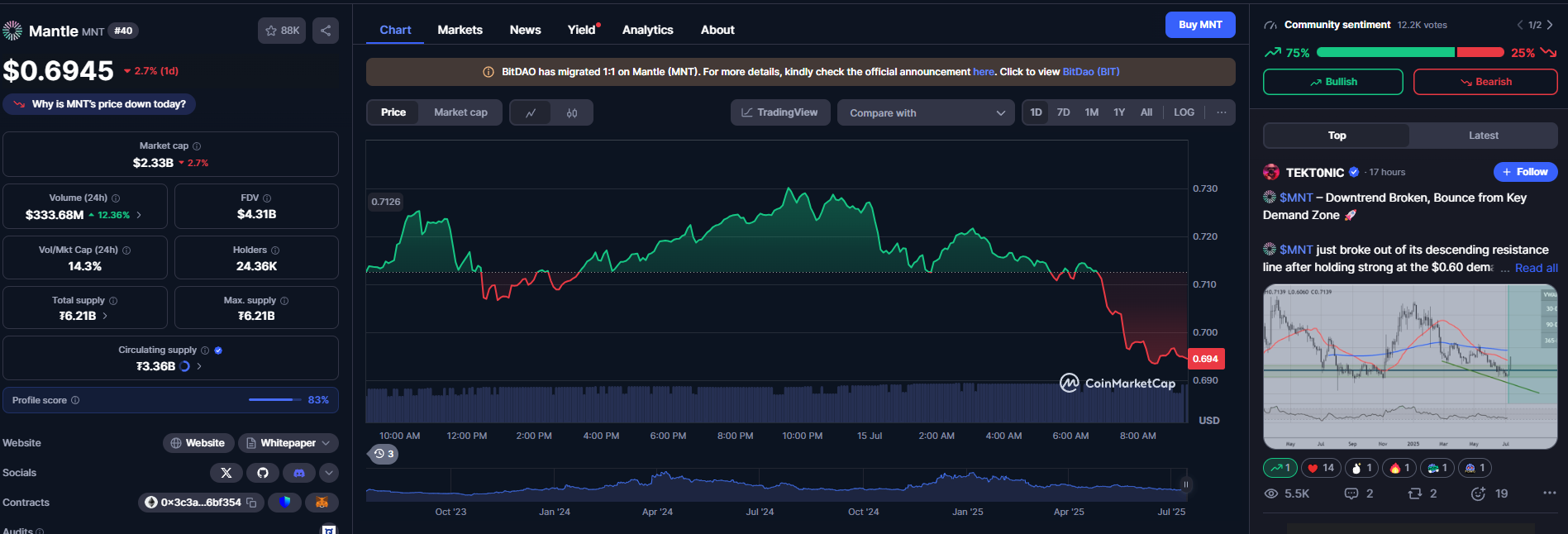Expand the Whitepaper dropdown

point(288,443)
